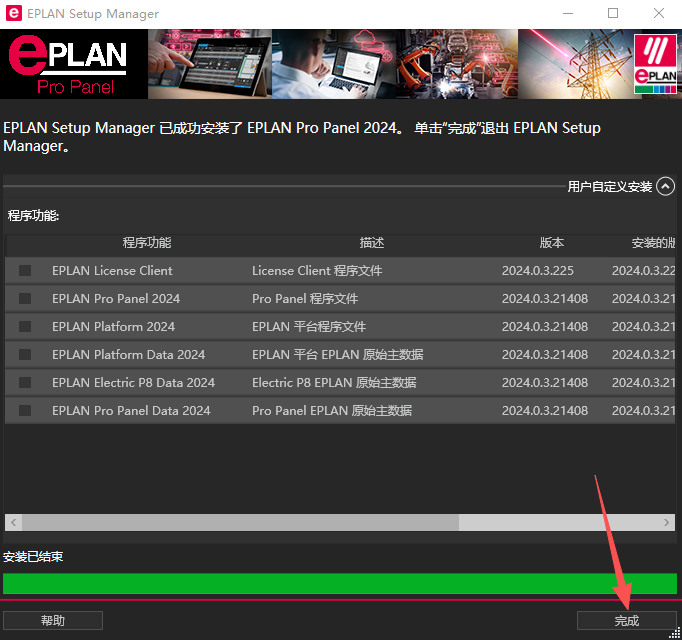Viewport: 682px width, 640px height.
Task: Click the Electric P8 EPLAN 原始主数据 description
Action: tap(334, 382)
